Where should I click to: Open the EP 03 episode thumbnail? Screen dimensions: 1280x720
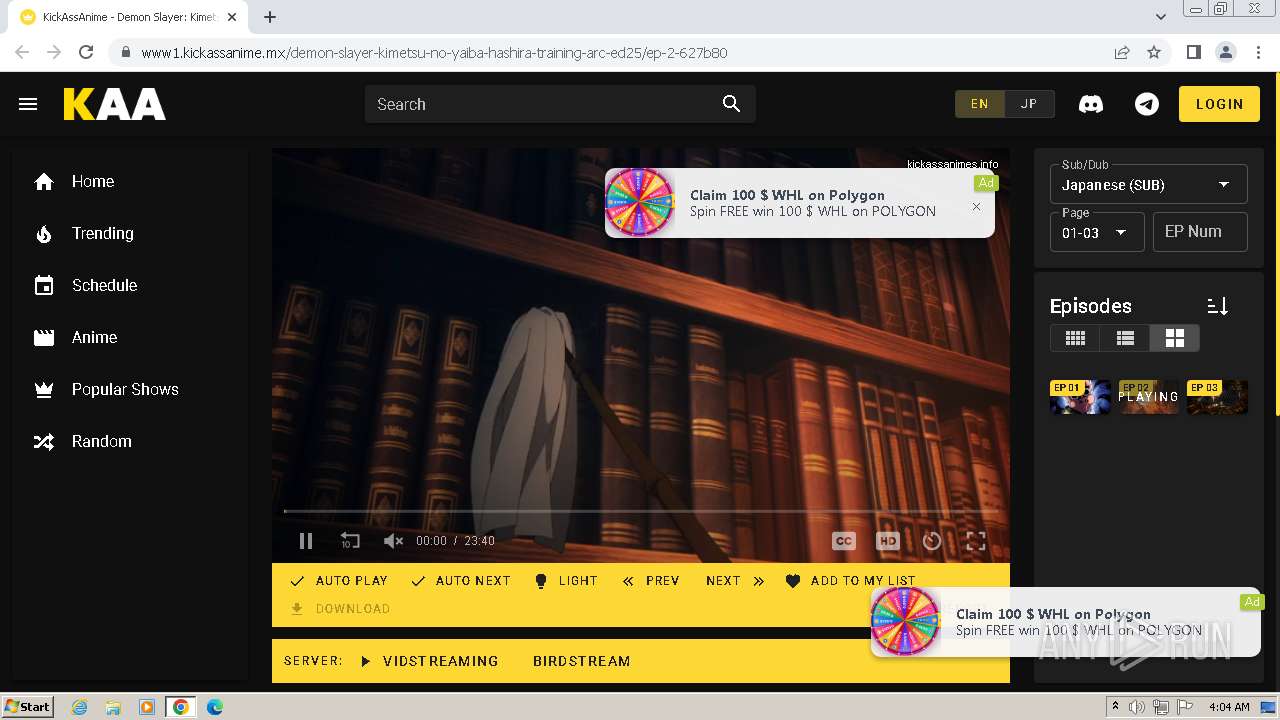[1217, 397]
